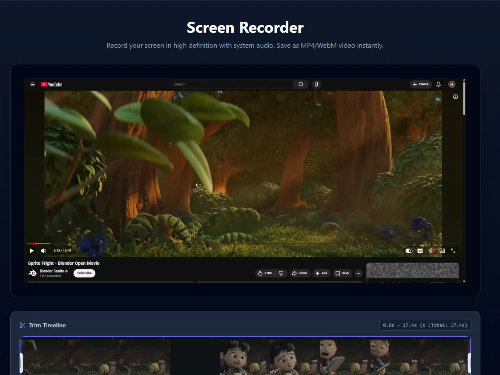Click the scissors icon beside Trim Timeline
Viewport: 500px width, 375px height.
pyautogui.click(x=22, y=325)
